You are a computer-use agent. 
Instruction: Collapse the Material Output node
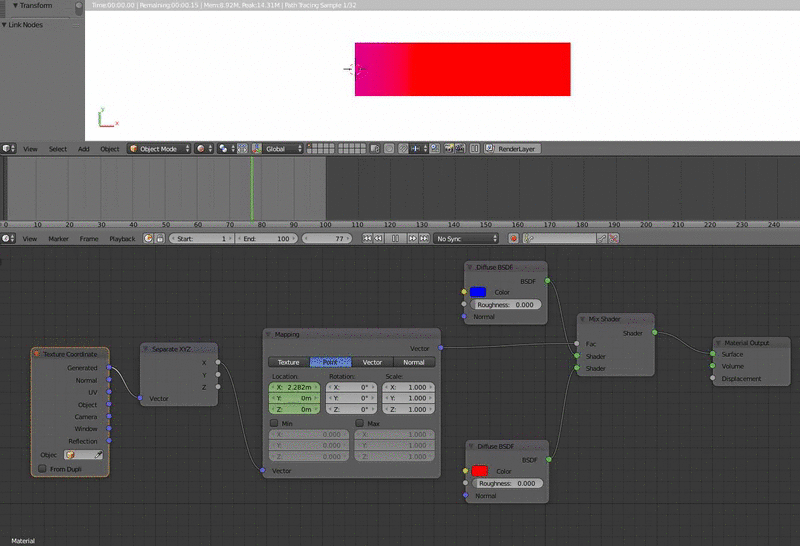pos(718,343)
